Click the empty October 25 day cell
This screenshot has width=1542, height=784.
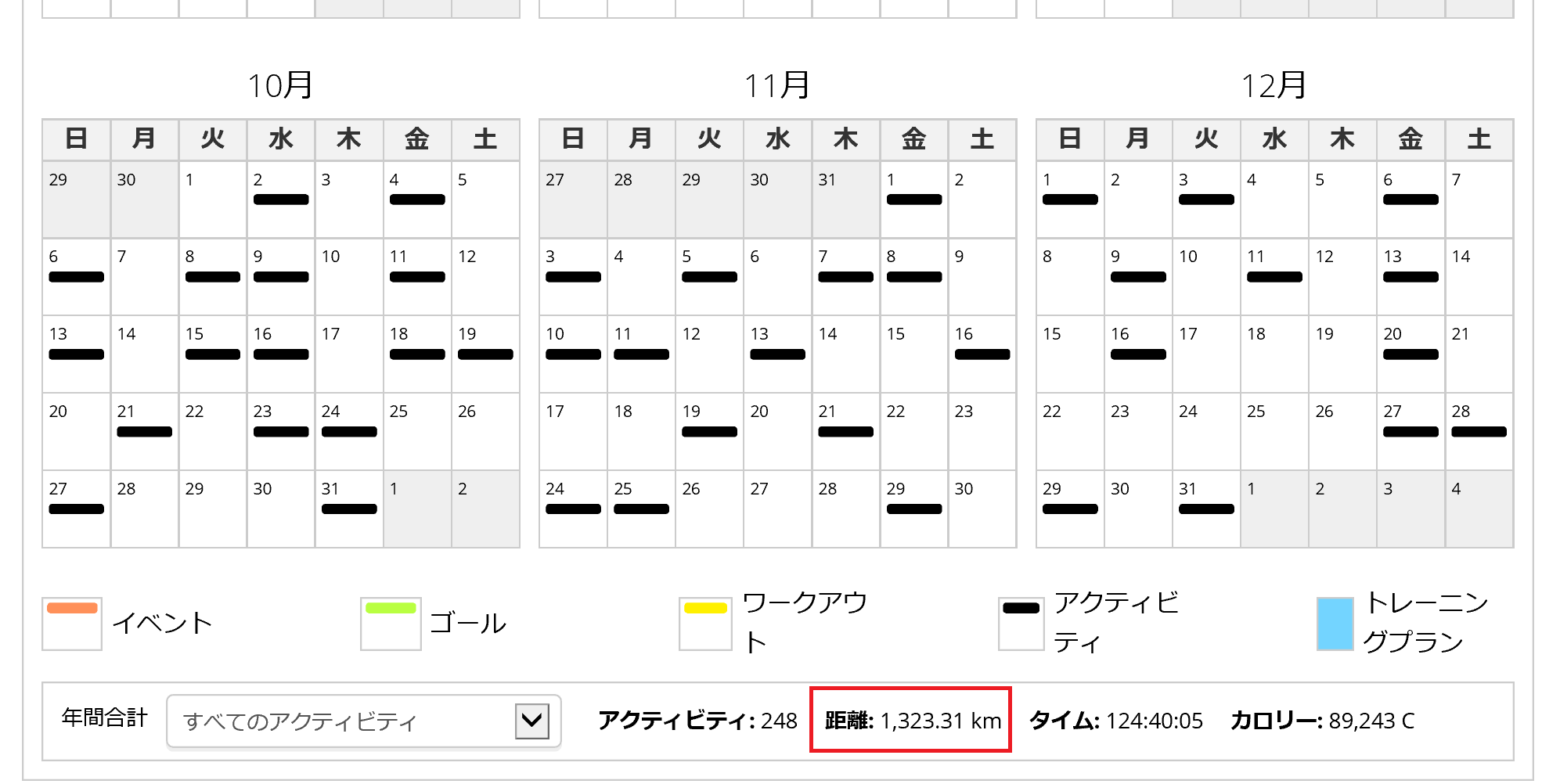click(417, 432)
